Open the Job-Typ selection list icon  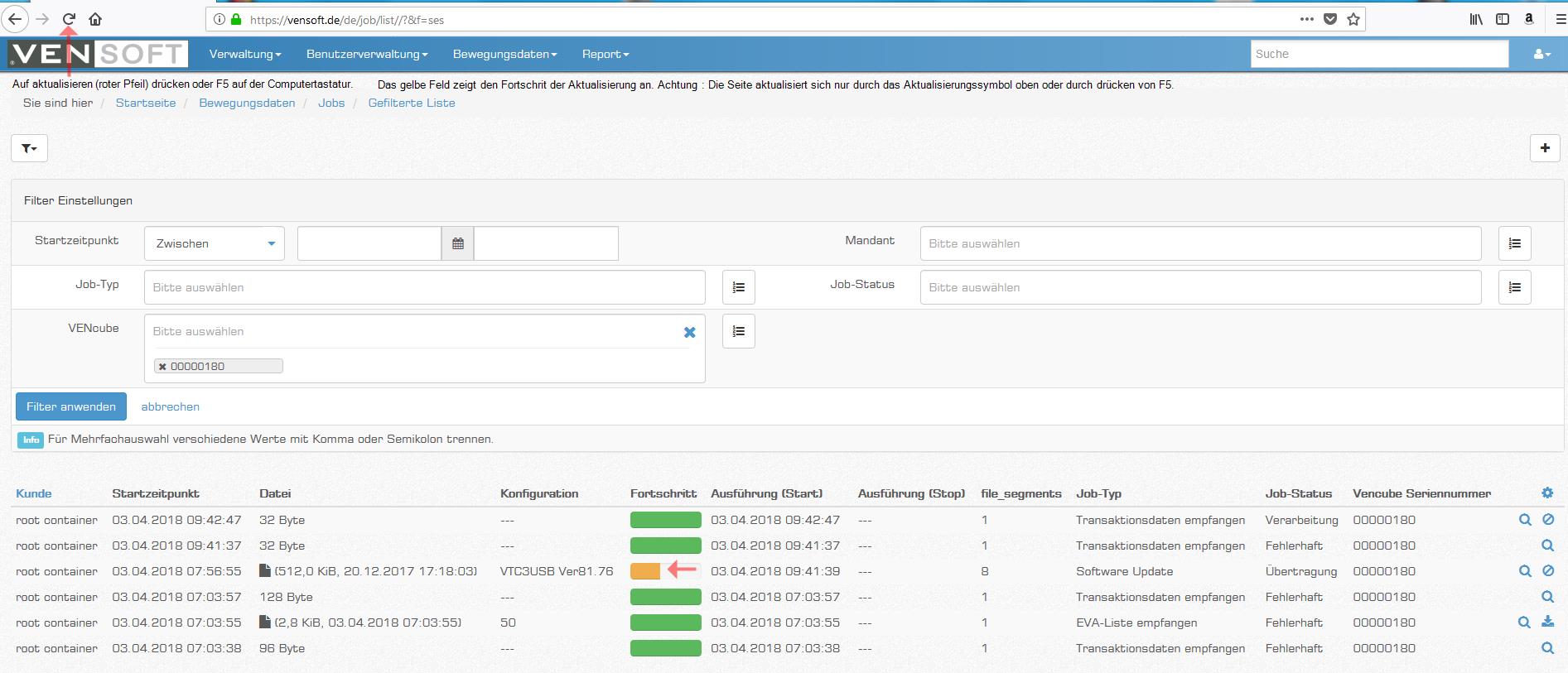(738, 288)
